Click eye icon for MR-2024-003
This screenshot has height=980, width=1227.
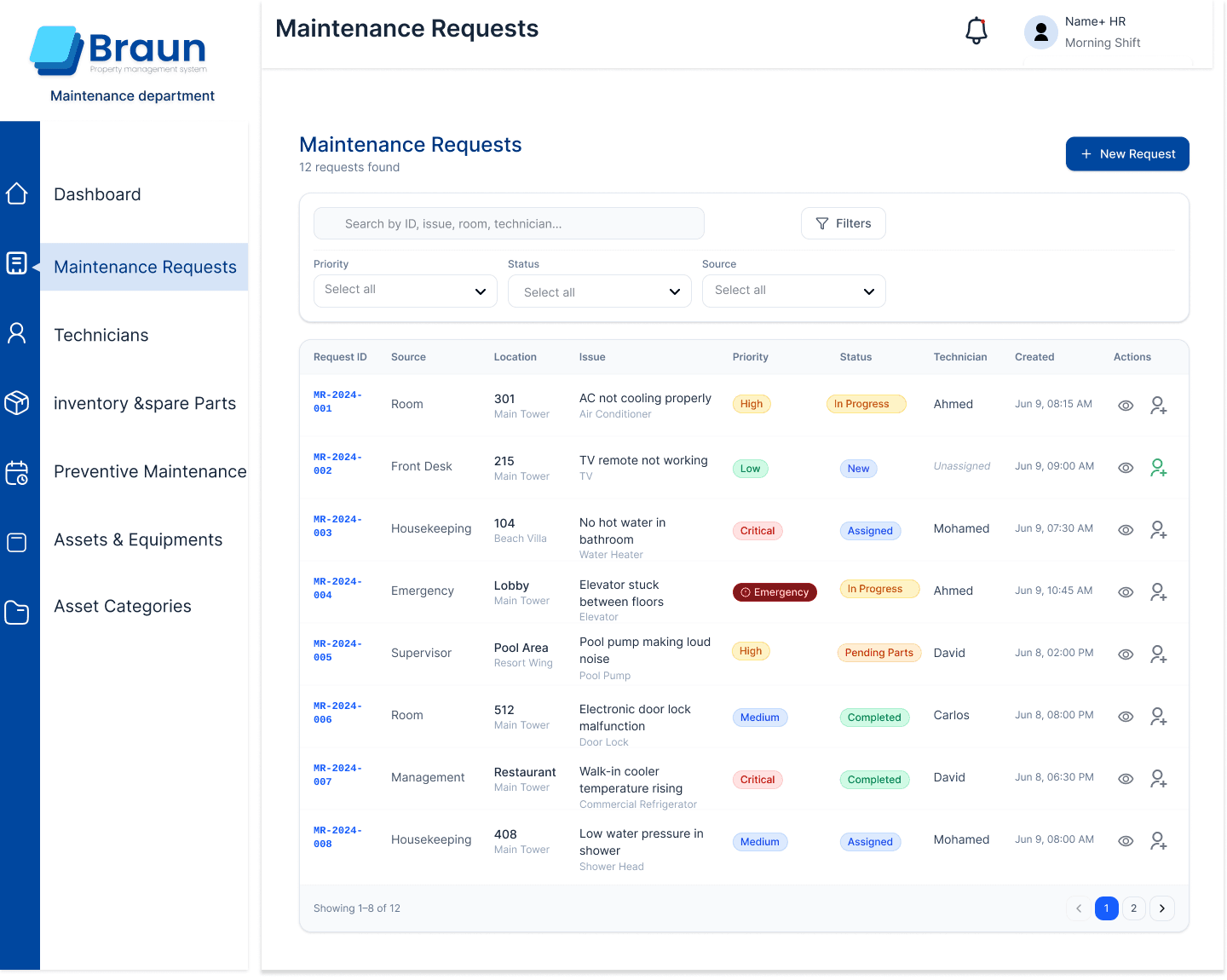click(x=1126, y=530)
